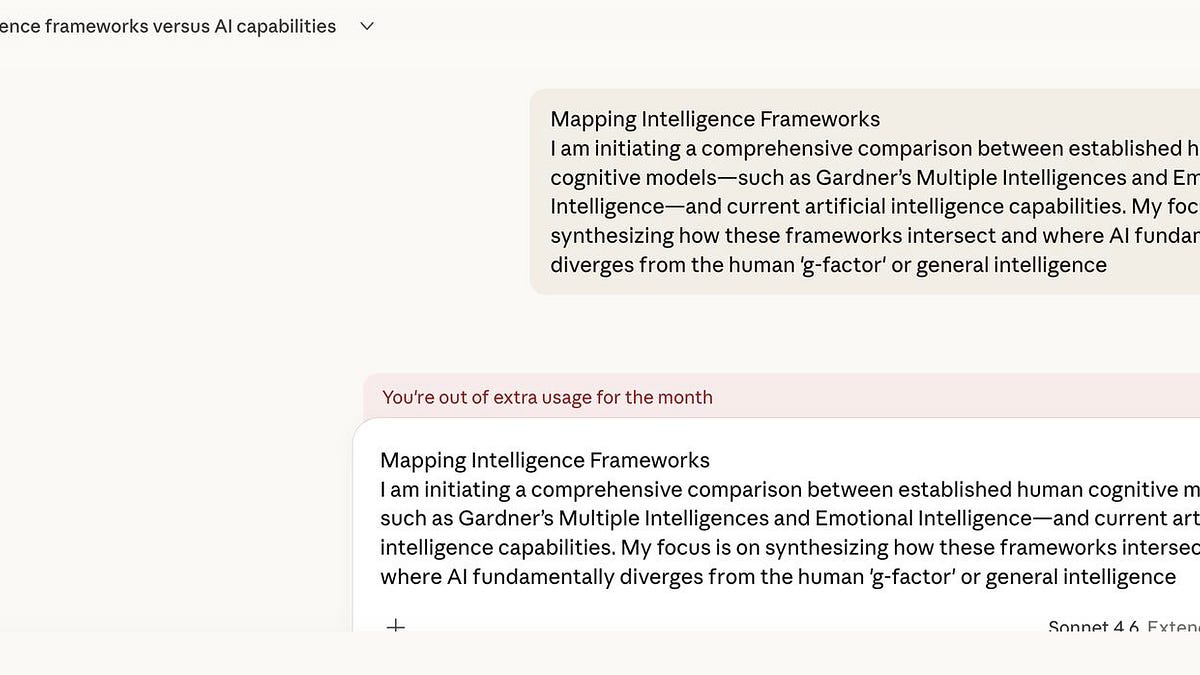The image size is (1200, 675).
Task: Click 'Mapping Intelligence Frameworks' heading in sent message
Action: click(715, 119)
